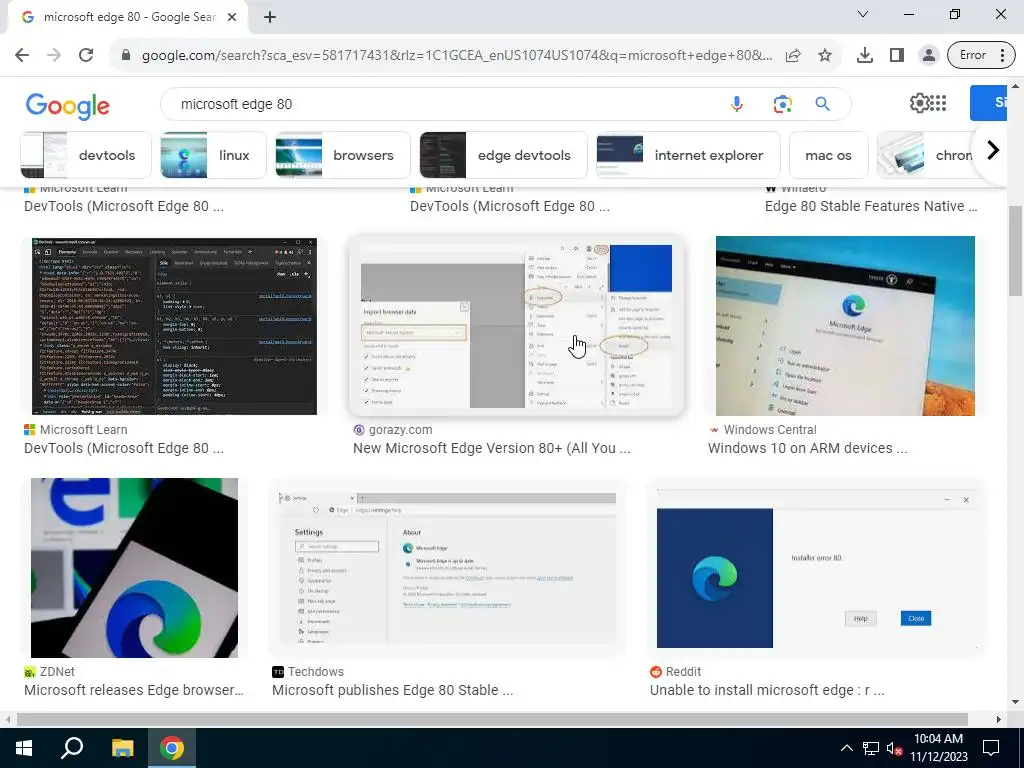Filter images by mac os chip
Screen dimensions: 1024x768
pos(828,155)
